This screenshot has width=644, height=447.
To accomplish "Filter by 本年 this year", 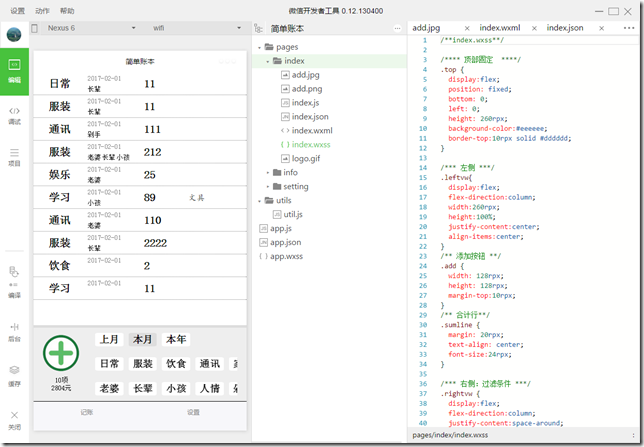I will 176,339.
